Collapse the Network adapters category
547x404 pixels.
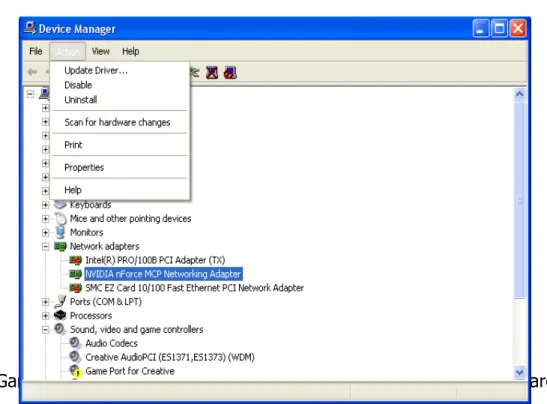click(x=45, y=247)
